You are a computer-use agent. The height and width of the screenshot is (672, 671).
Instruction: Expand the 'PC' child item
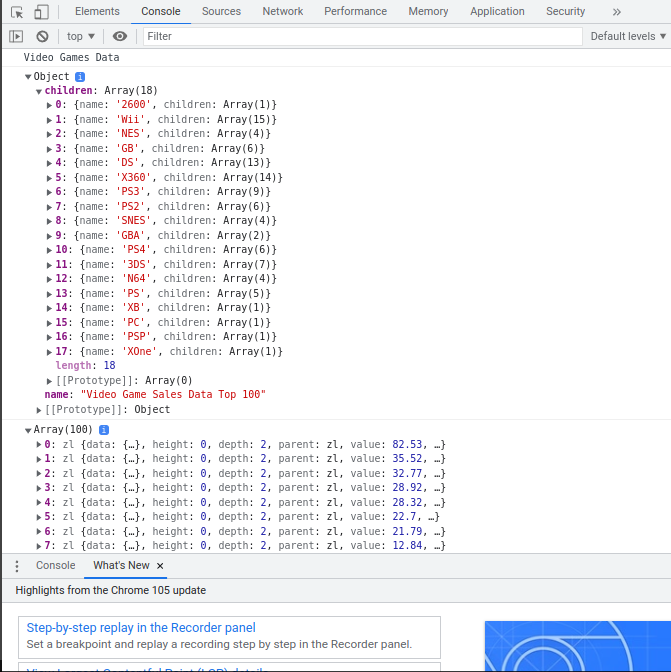[49, 323]
